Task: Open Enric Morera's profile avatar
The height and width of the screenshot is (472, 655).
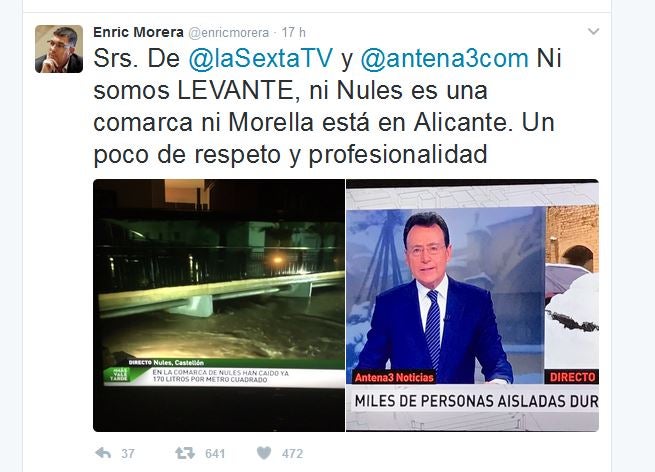Action: coord(59,49)
